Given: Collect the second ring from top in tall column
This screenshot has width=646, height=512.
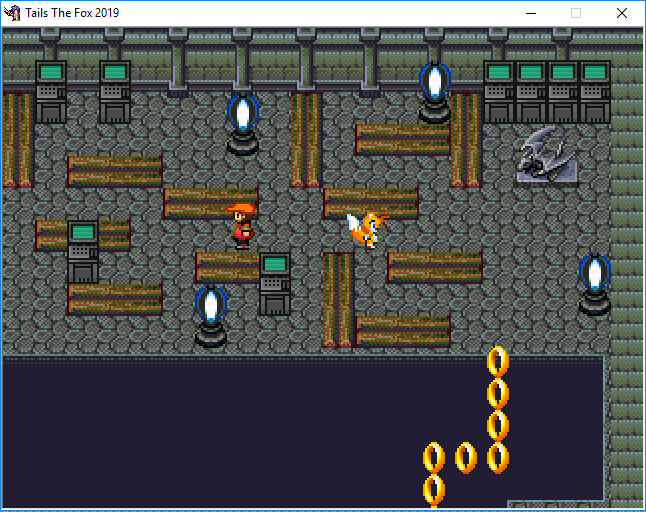Looking at the screenshot, I should (x=498, y=393).
